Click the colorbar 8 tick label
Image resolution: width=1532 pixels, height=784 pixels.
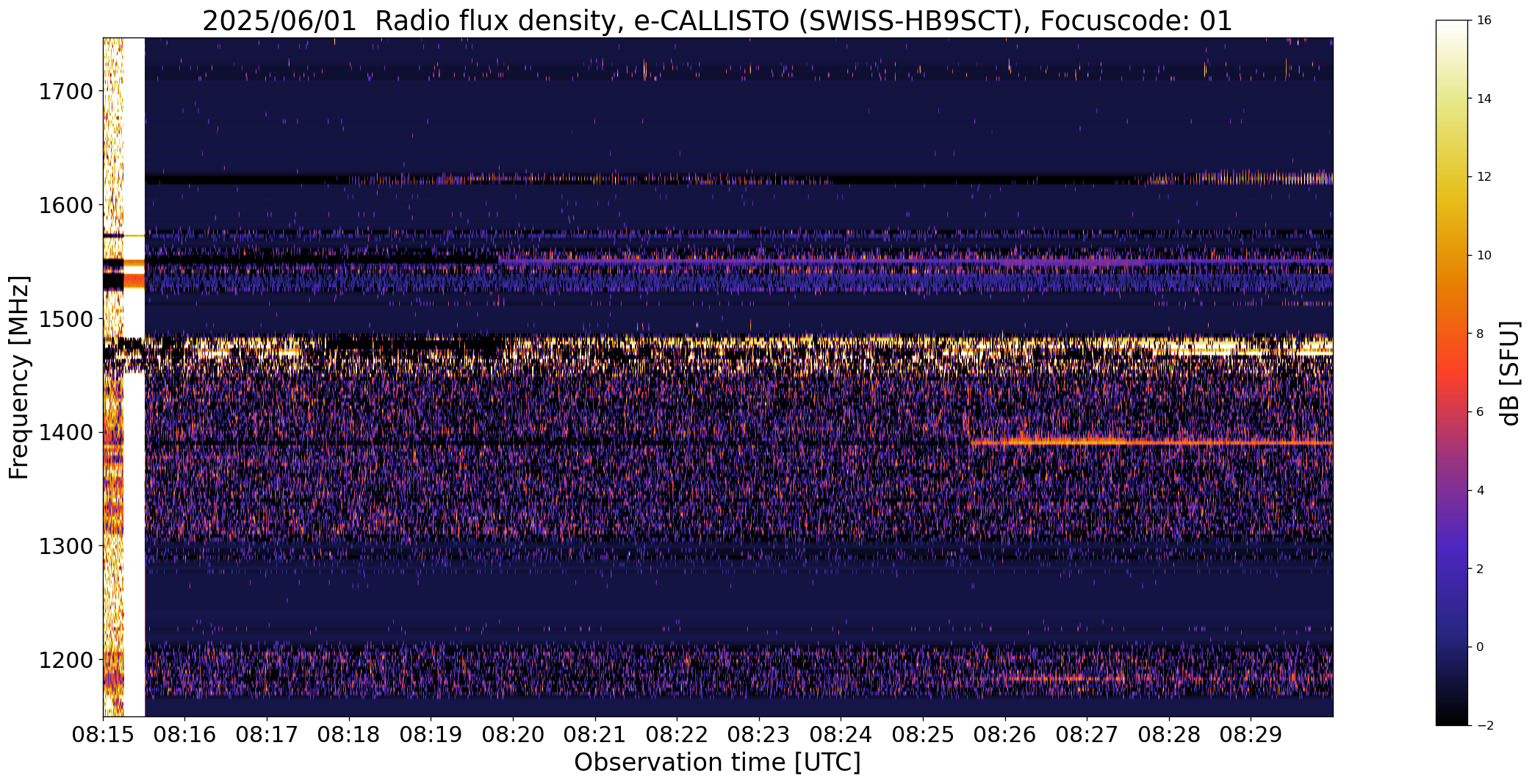[1480, 334]
